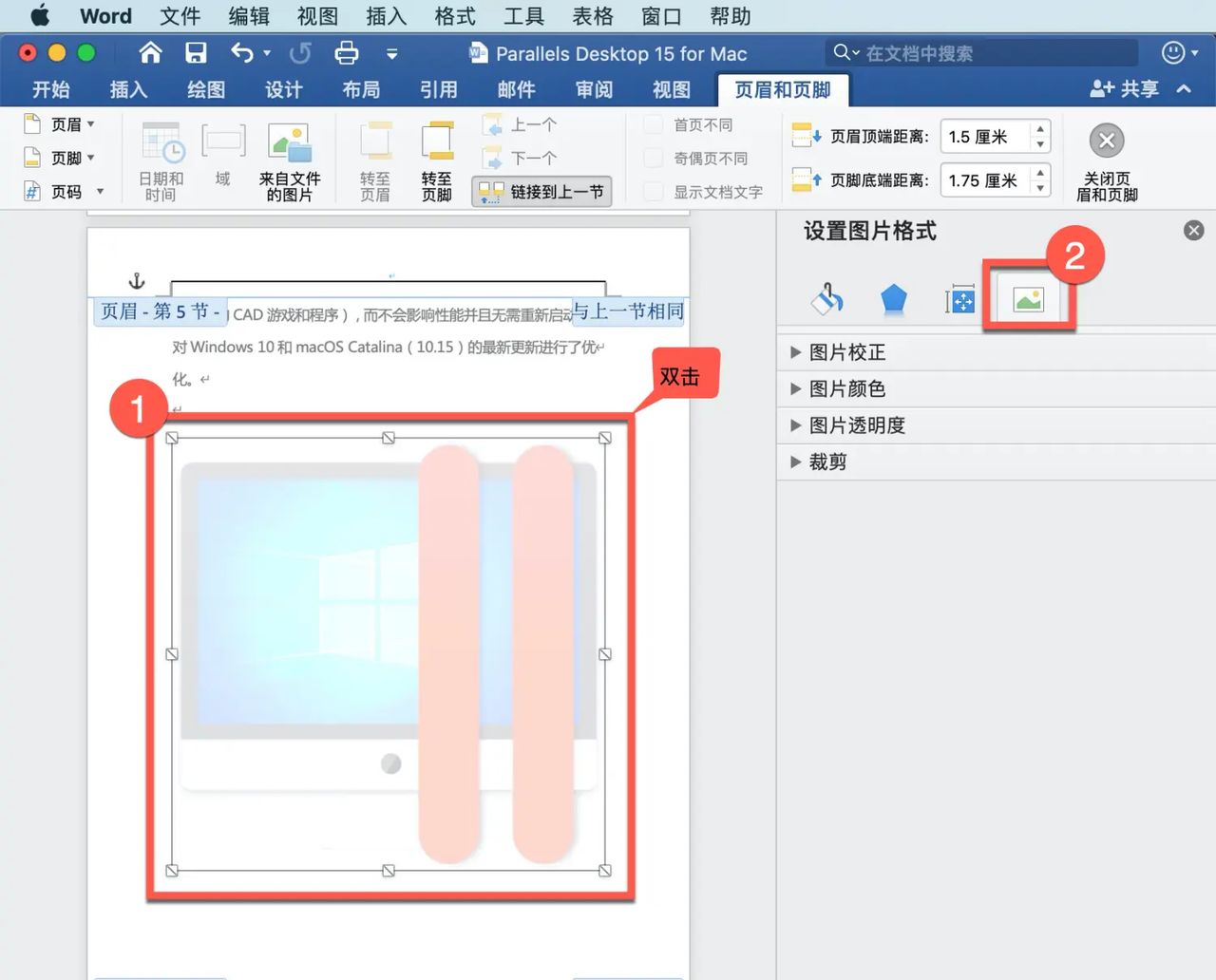Select the 域 (Field) insert icon
This screenshot has width=1216, height=980.
pyautogui.click(x=223, y=160)
